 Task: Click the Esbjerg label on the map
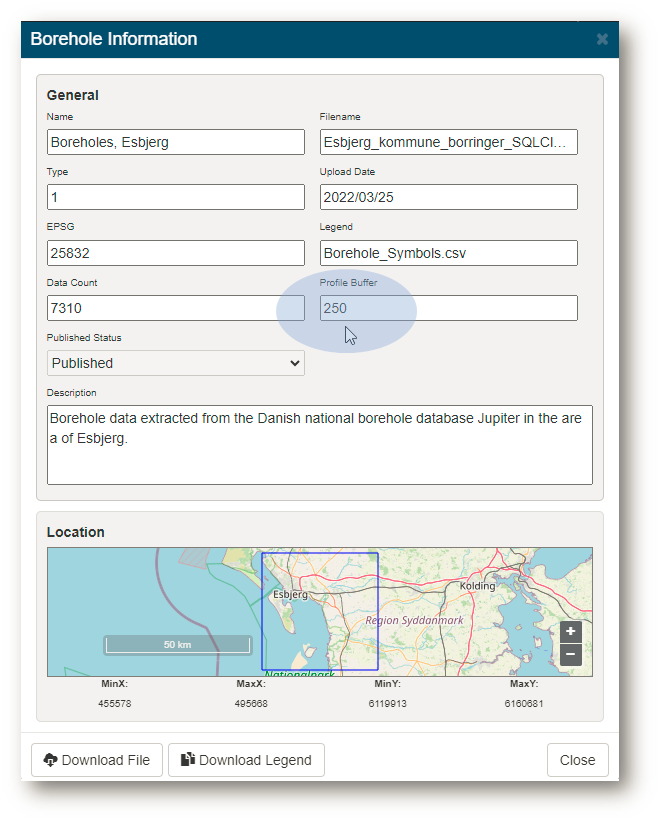(x=290, y=595)
